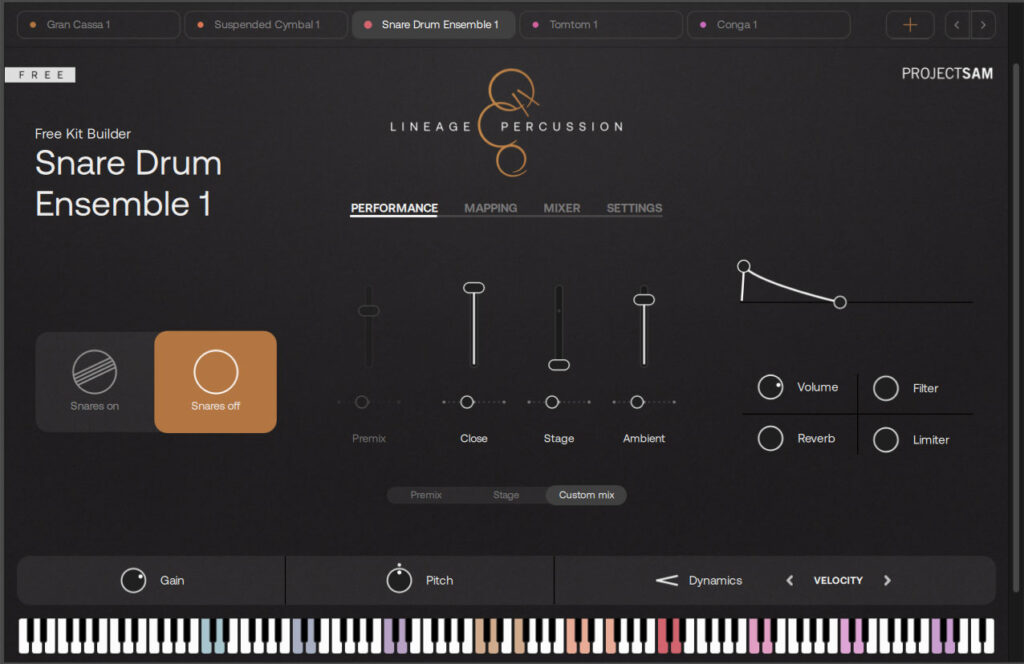Select the Custom mix button
The height and width of the screenshot is (664, 1024).
tap(586, 495)
